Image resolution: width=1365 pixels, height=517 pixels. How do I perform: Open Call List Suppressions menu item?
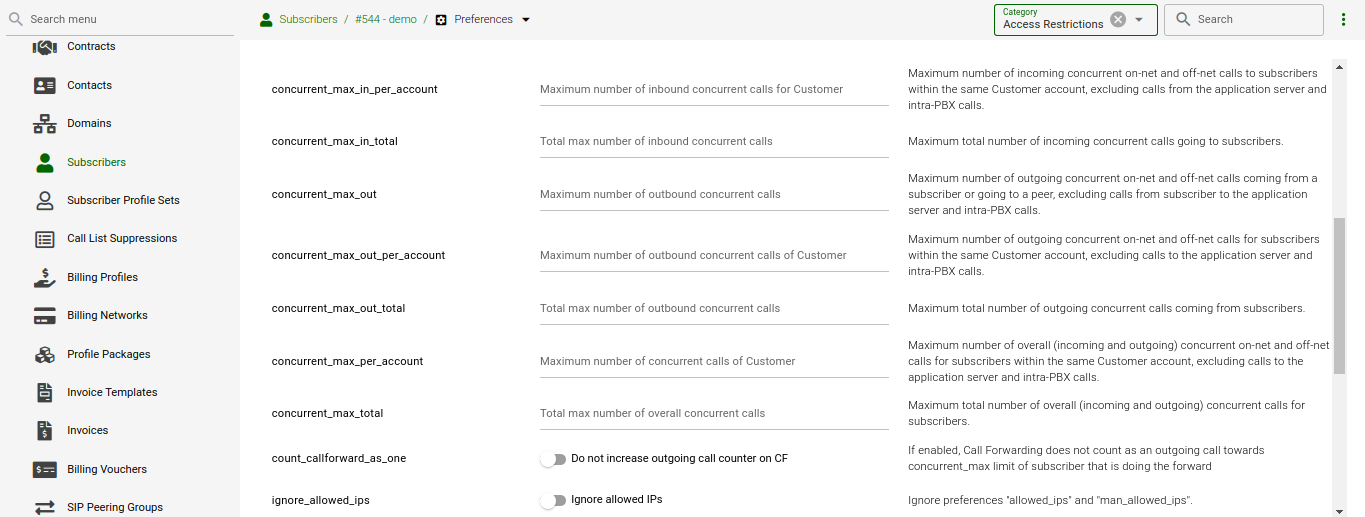pyautogui.click(x=120, y=239)
